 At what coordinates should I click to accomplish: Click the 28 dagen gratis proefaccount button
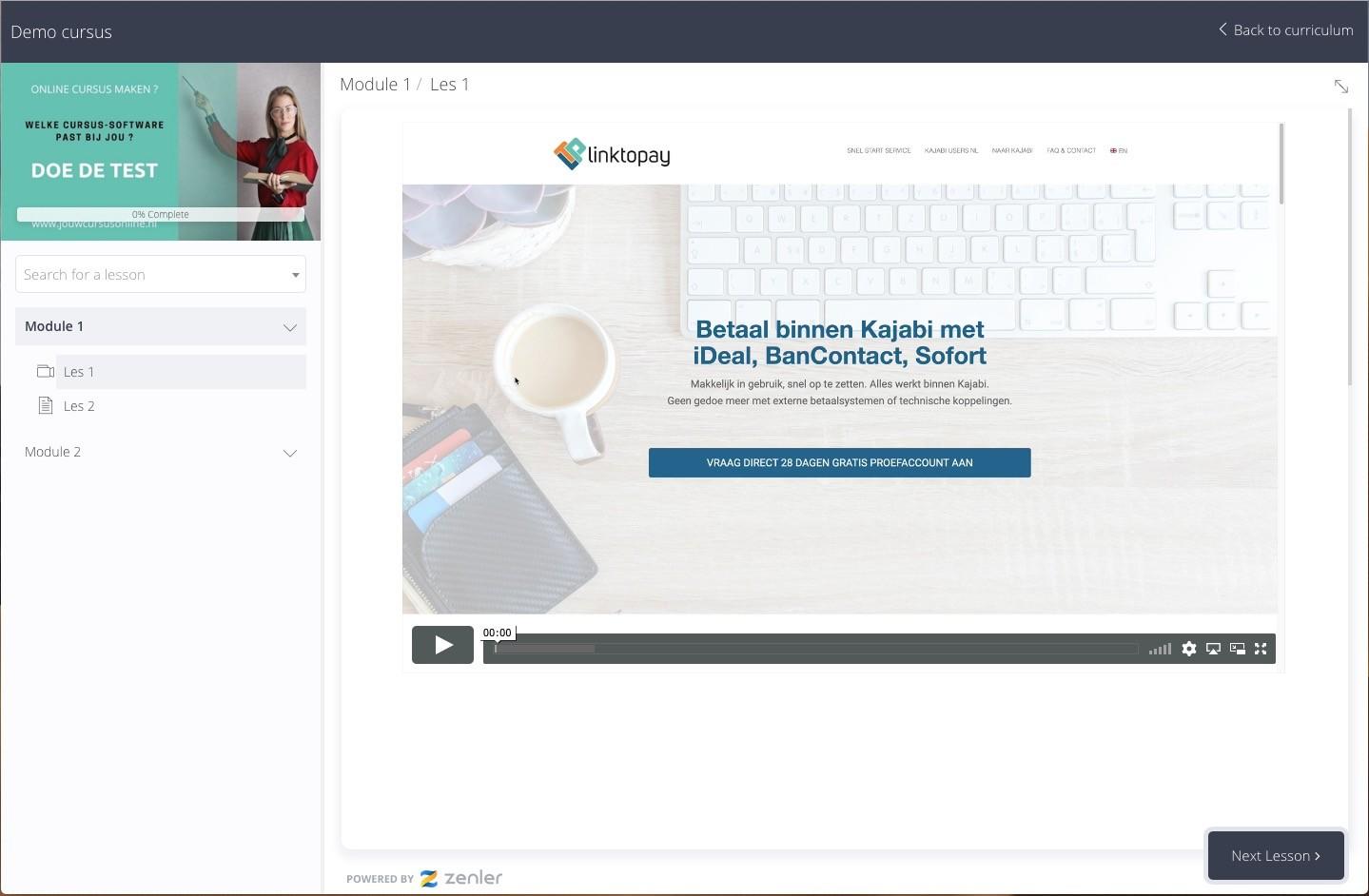click(x=840, y=463)
